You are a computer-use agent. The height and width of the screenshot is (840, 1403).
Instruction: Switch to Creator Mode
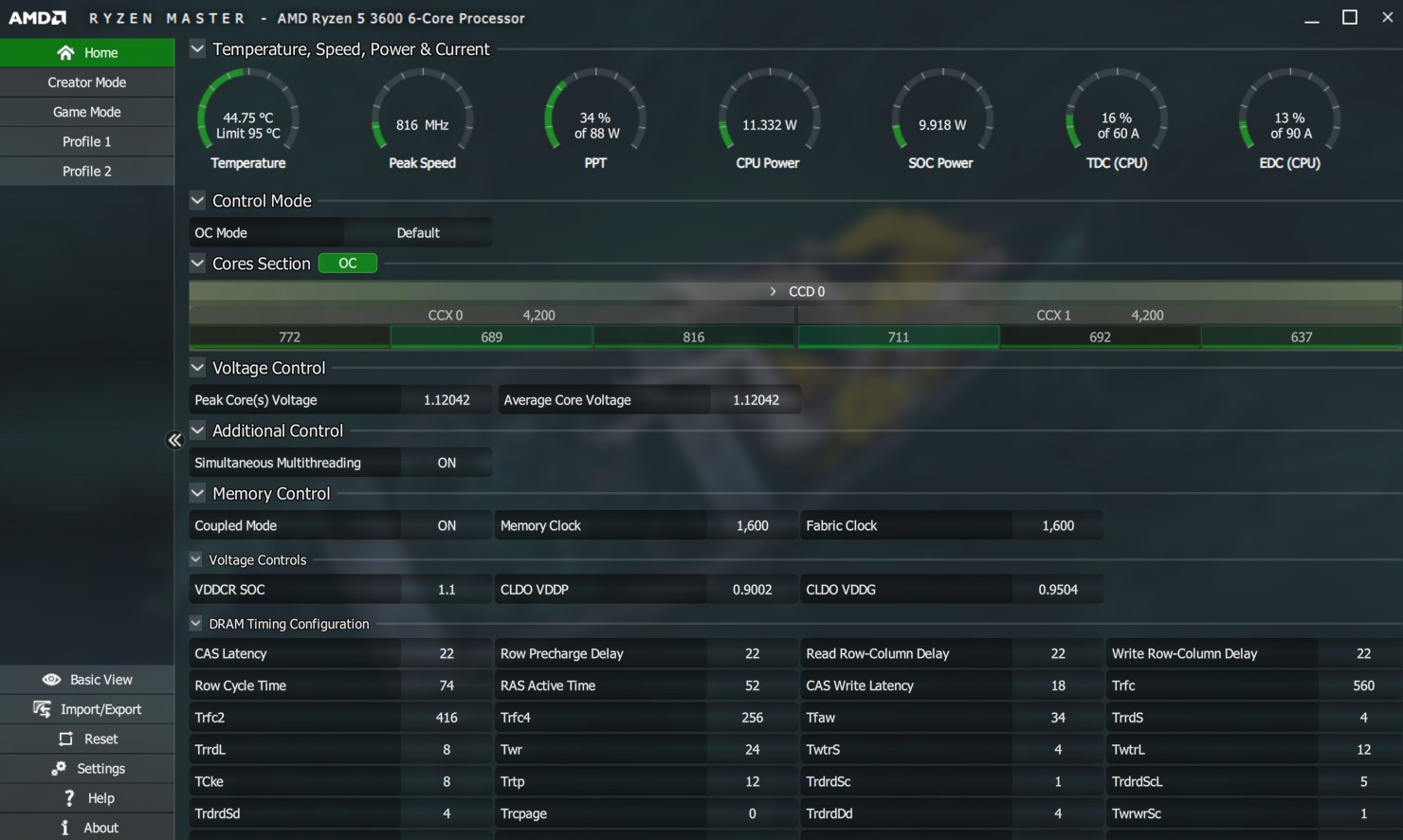pyautogui.click(x=87, y=82)
